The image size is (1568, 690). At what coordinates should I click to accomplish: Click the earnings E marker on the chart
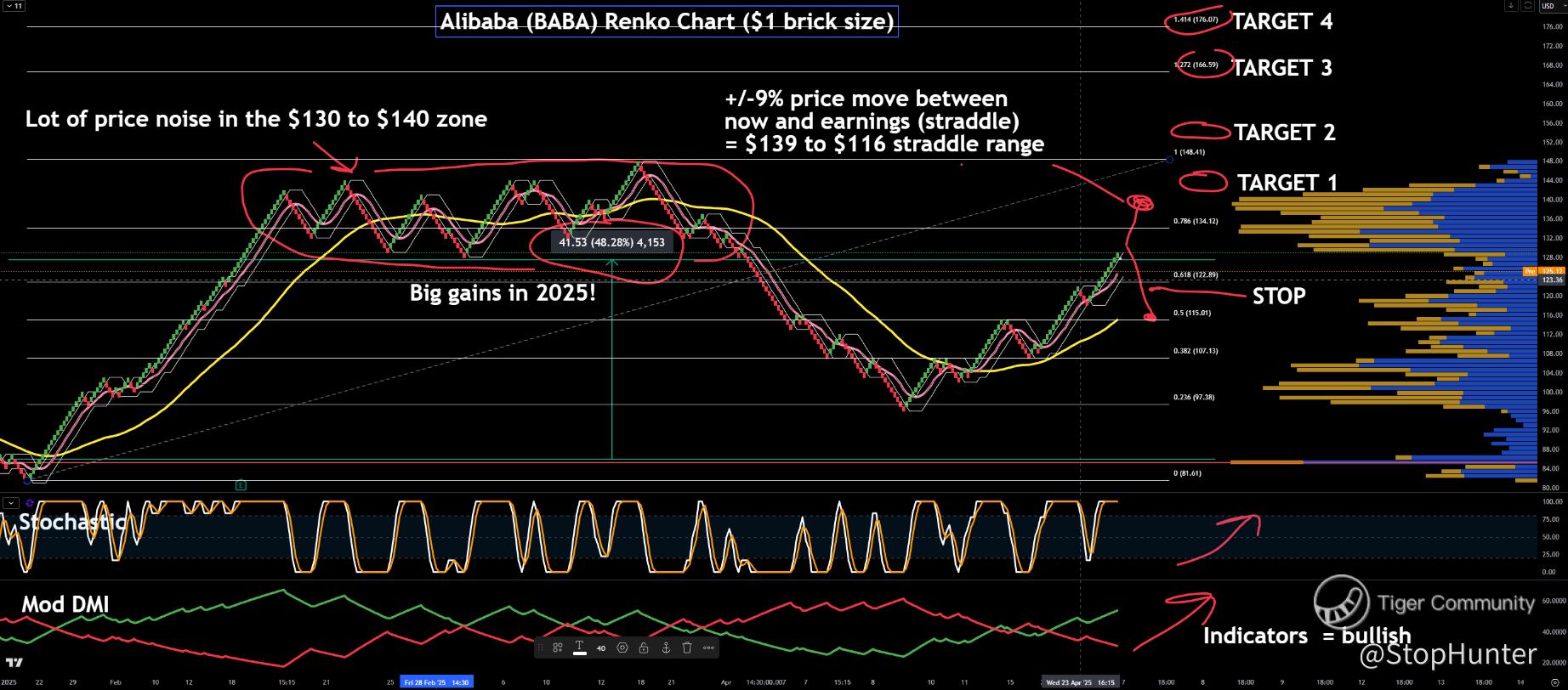tap(241, 485)
